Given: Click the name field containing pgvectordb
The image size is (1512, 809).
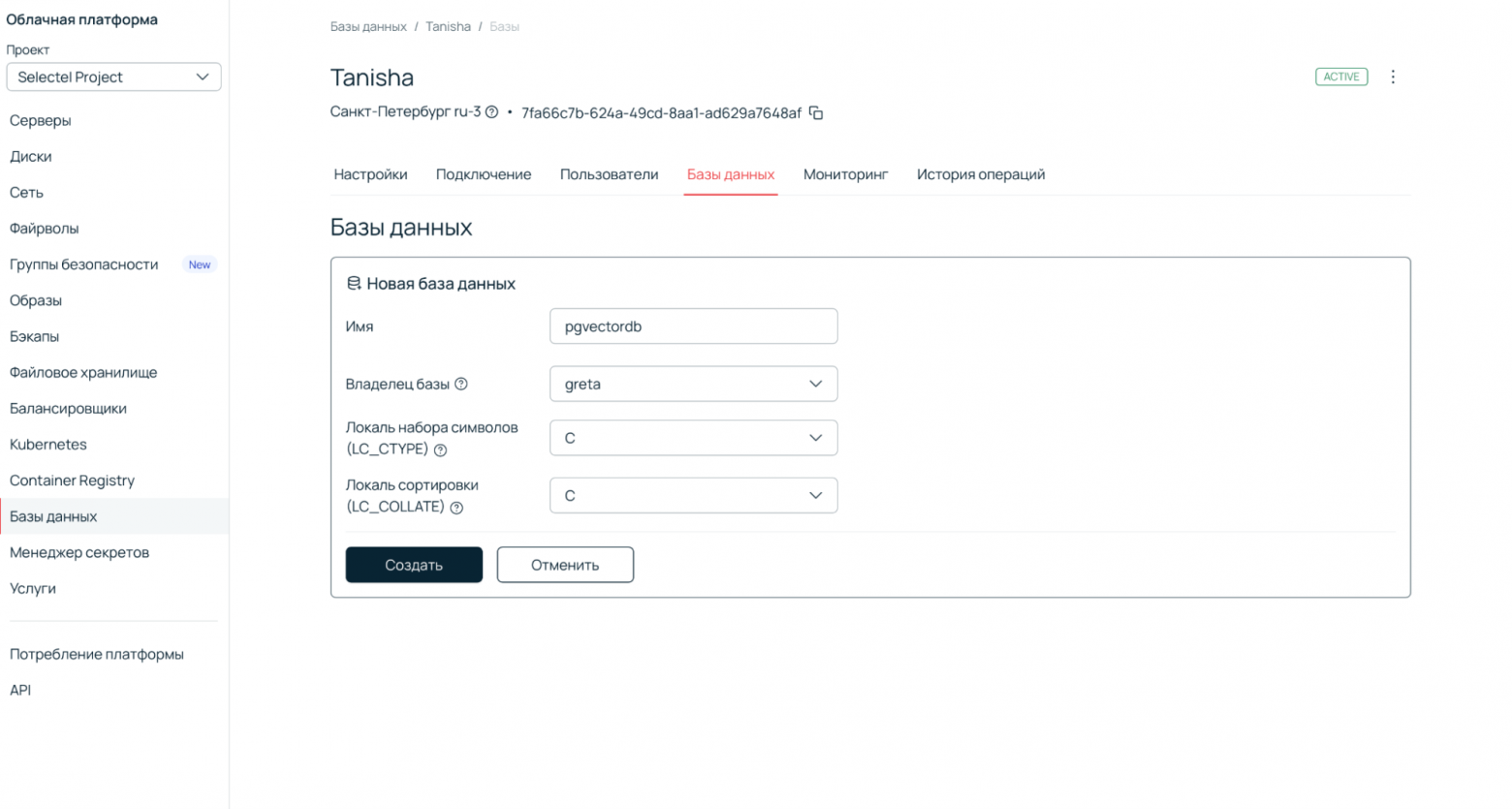Looking at the screenshot, I should coord(693,327).
